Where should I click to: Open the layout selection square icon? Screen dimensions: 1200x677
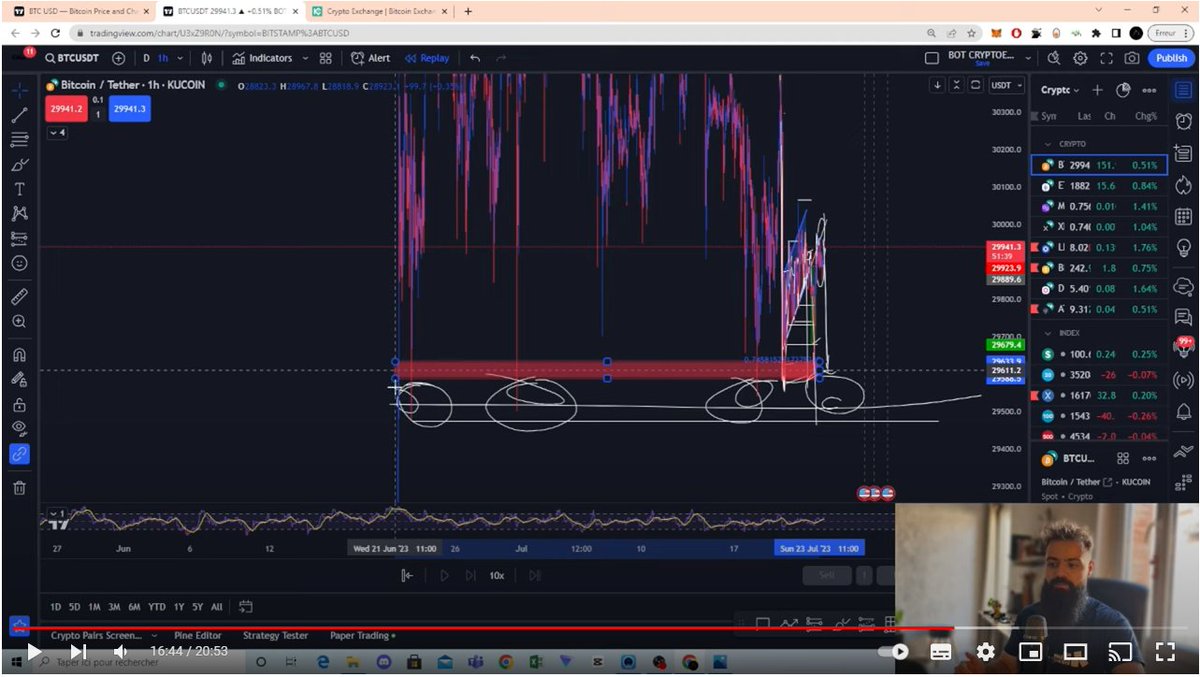coord(932,58)
